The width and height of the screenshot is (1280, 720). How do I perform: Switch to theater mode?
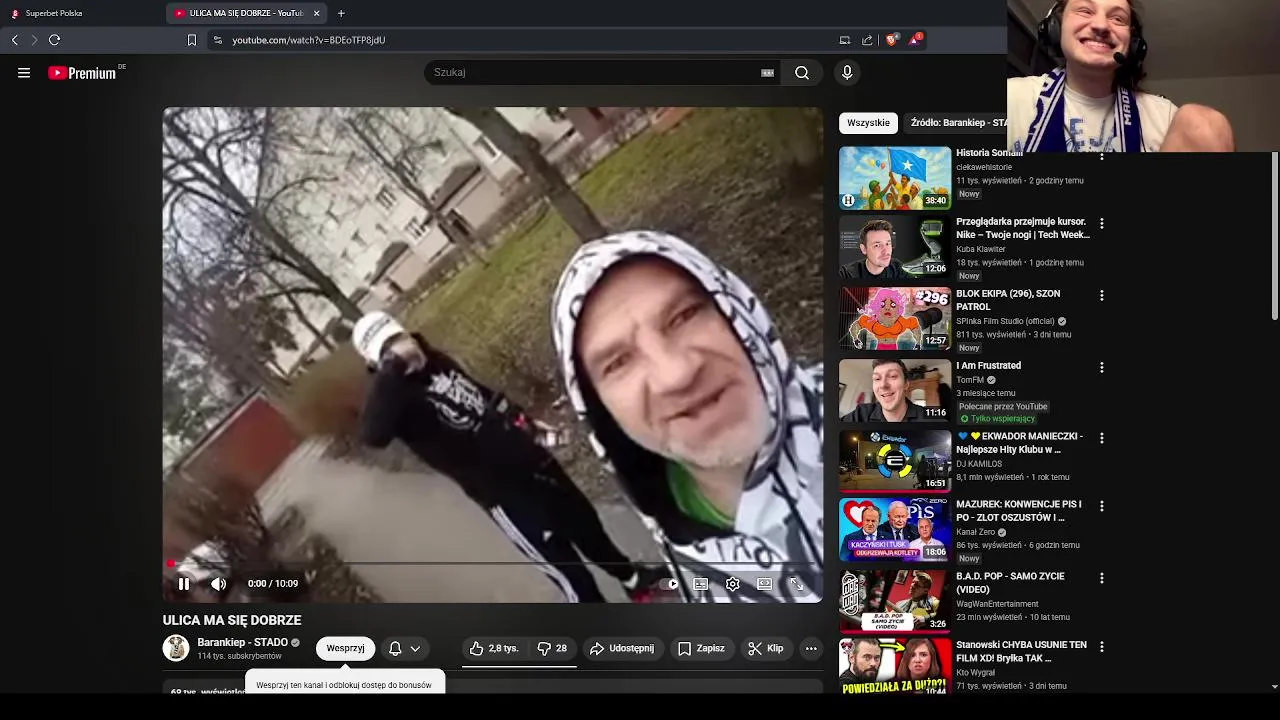coord(765,584)
